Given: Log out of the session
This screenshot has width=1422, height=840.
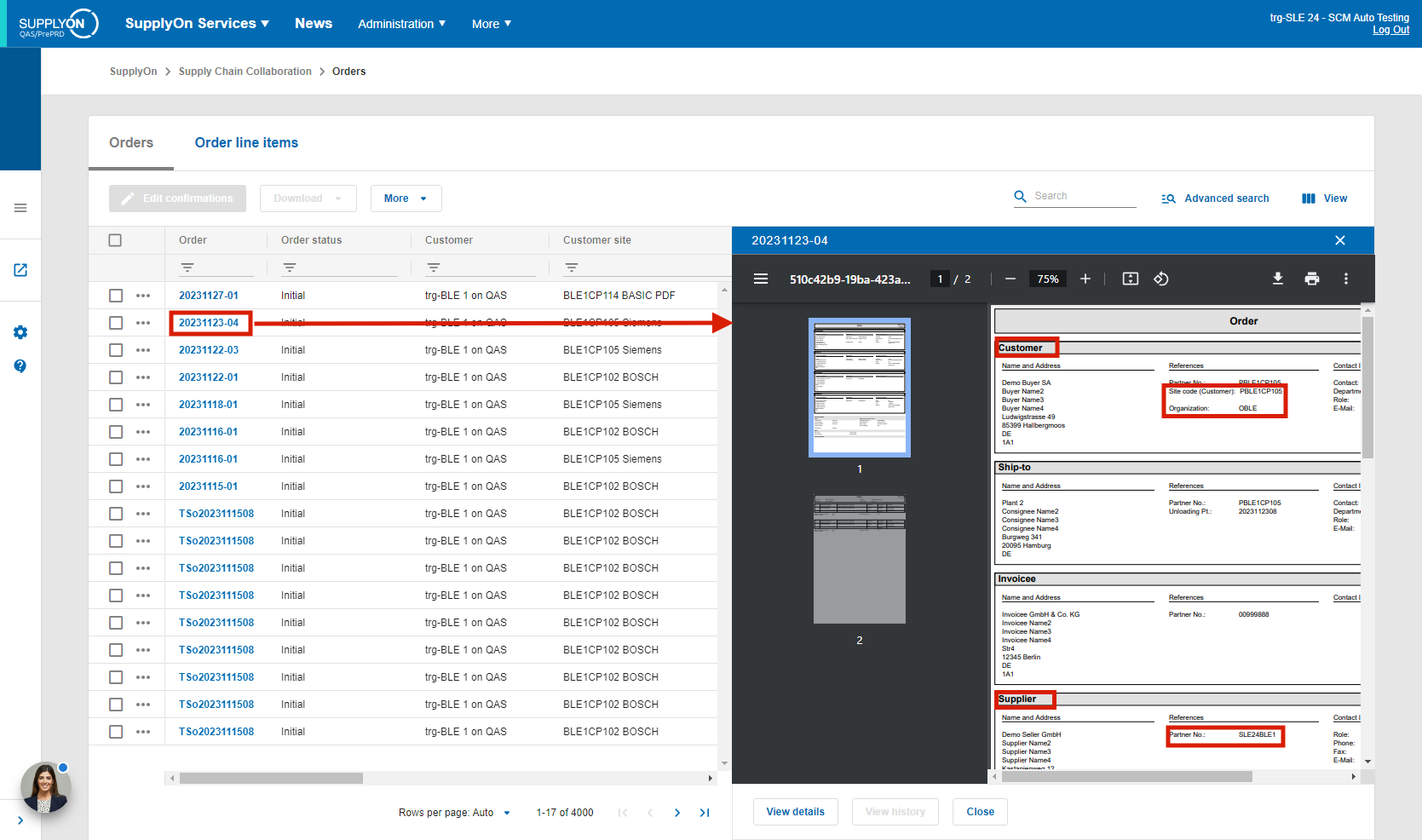Looking at the screenshot, I should click(1390, 30).
